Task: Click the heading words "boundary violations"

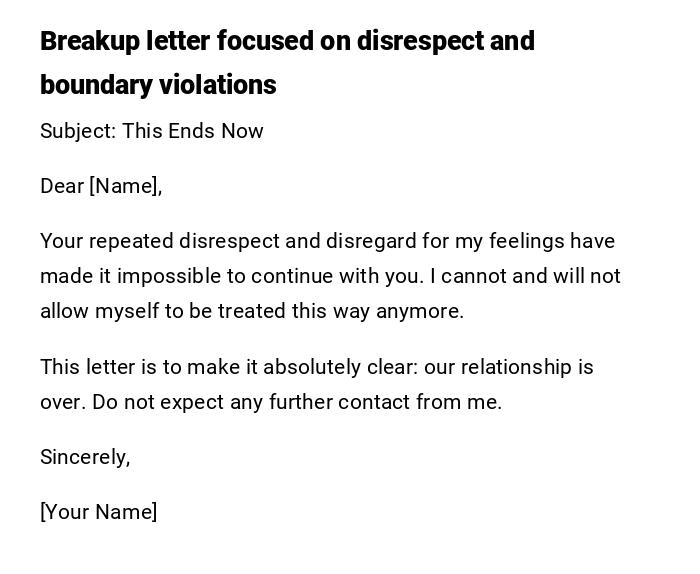Action: (158, 85)
